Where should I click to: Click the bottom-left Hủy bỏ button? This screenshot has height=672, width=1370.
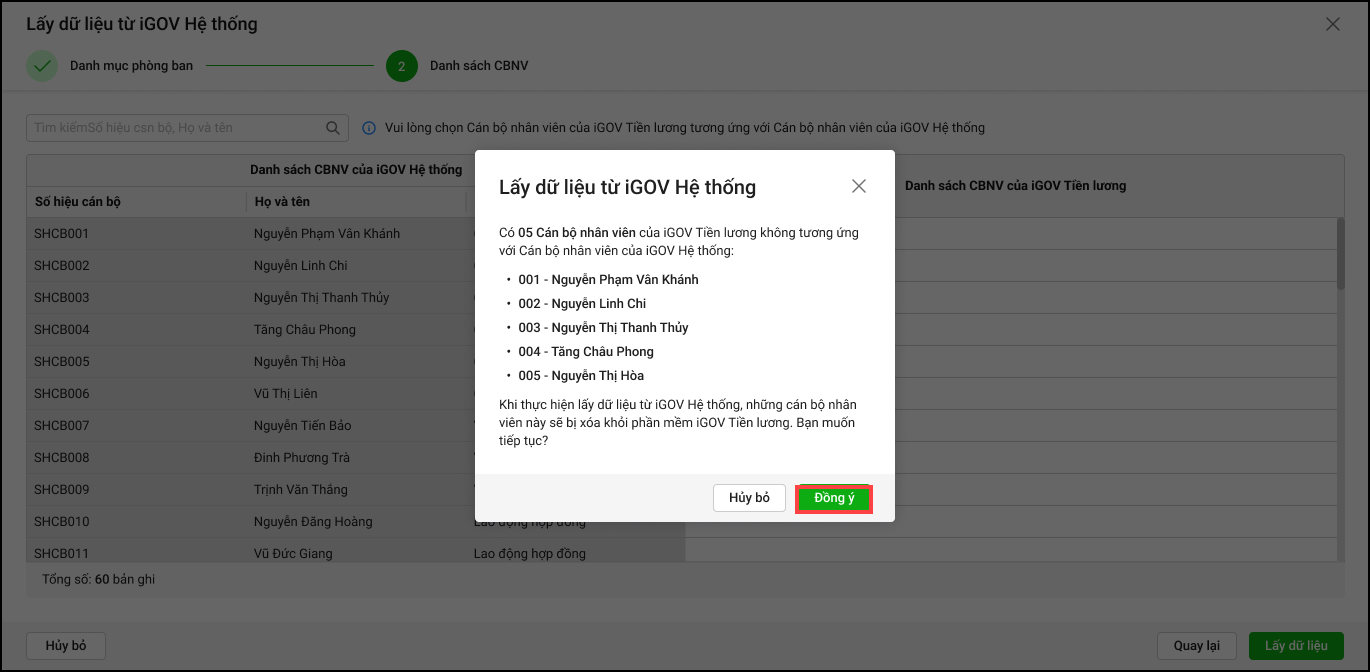click(66, 646)
